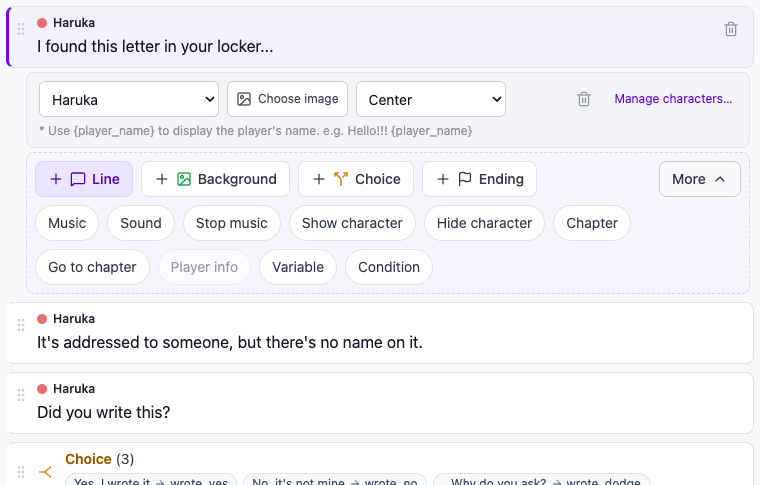Select line "I found this letter in your locker..."
Viewport: 760px width, 485px height.
pyautogui.click(x=380, y=37)
